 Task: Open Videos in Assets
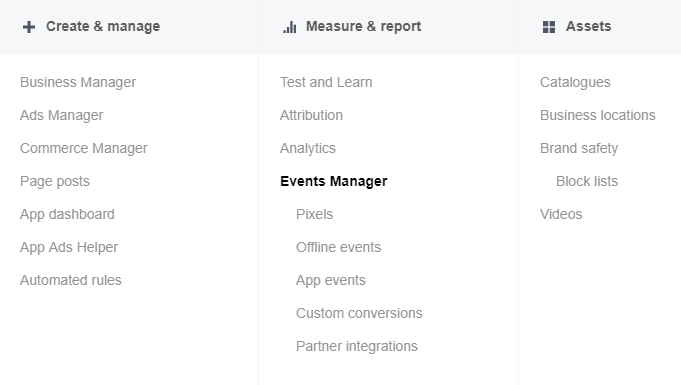point(561,214)
